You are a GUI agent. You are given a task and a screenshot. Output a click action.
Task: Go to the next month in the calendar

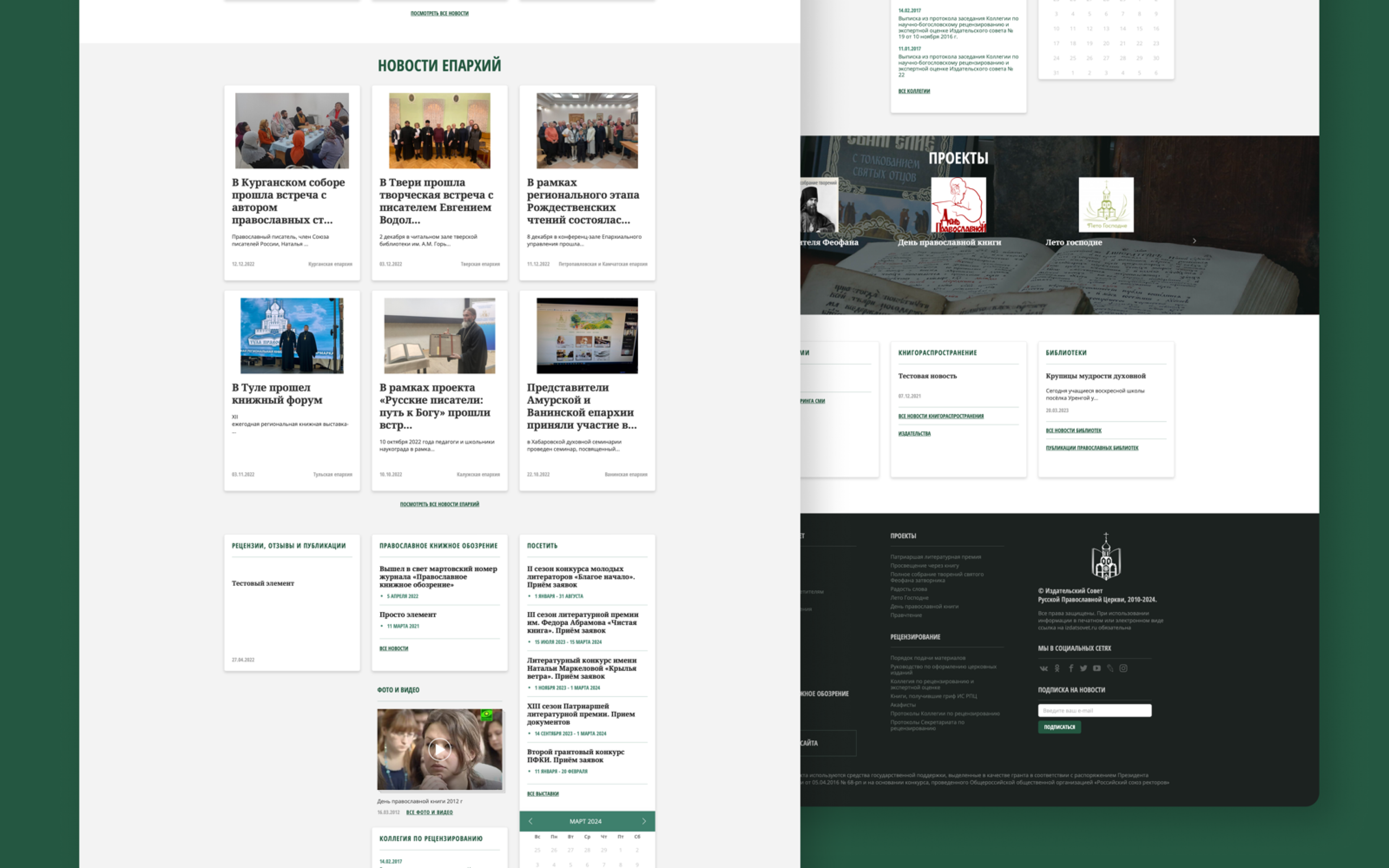pyautogui.click(x=643, y=821)
